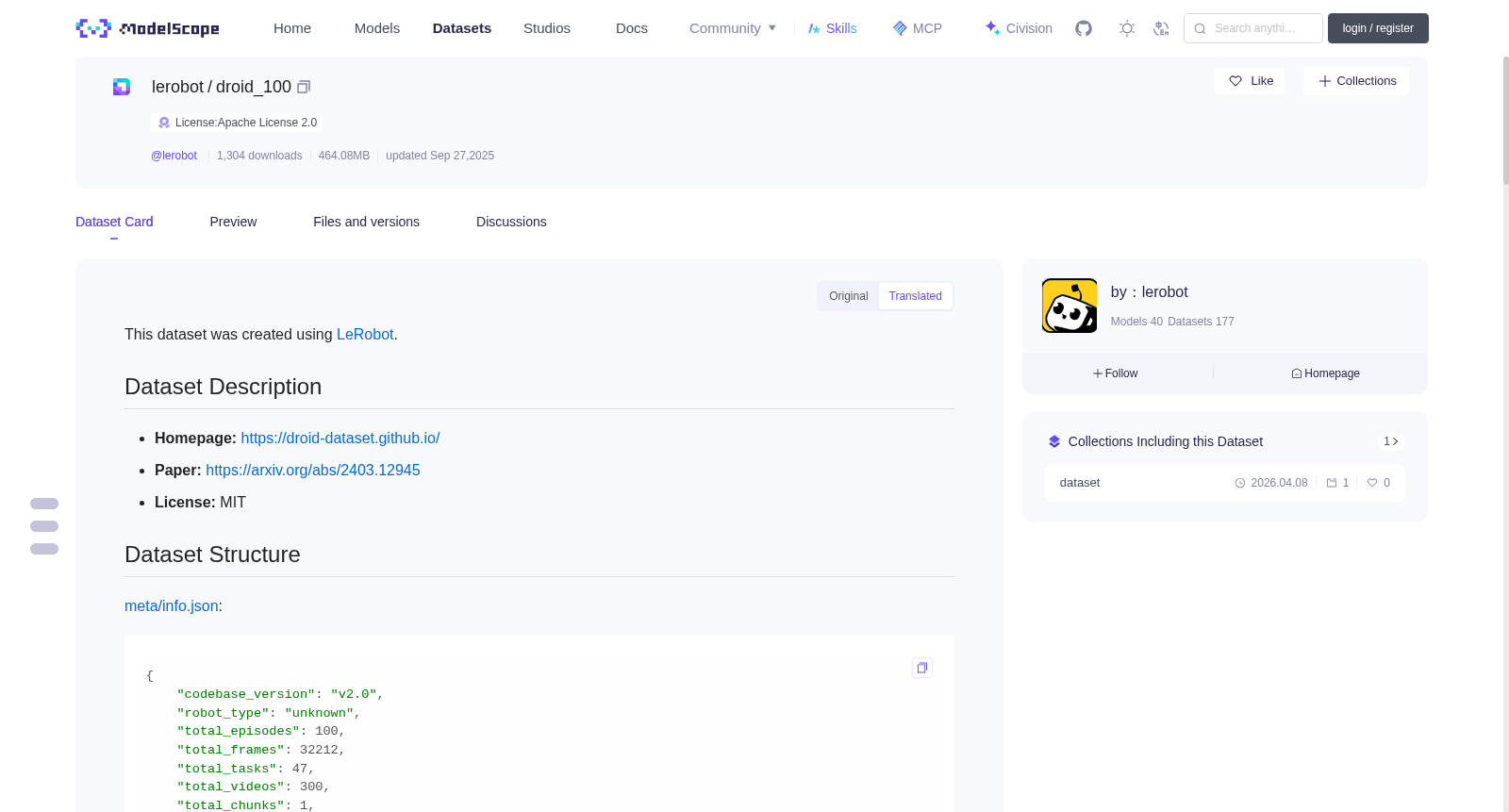Image resolution: width=1509 pixels, height=812 pixels.
Task: Click the ModelScope logo
Action: tap(147, 28)
